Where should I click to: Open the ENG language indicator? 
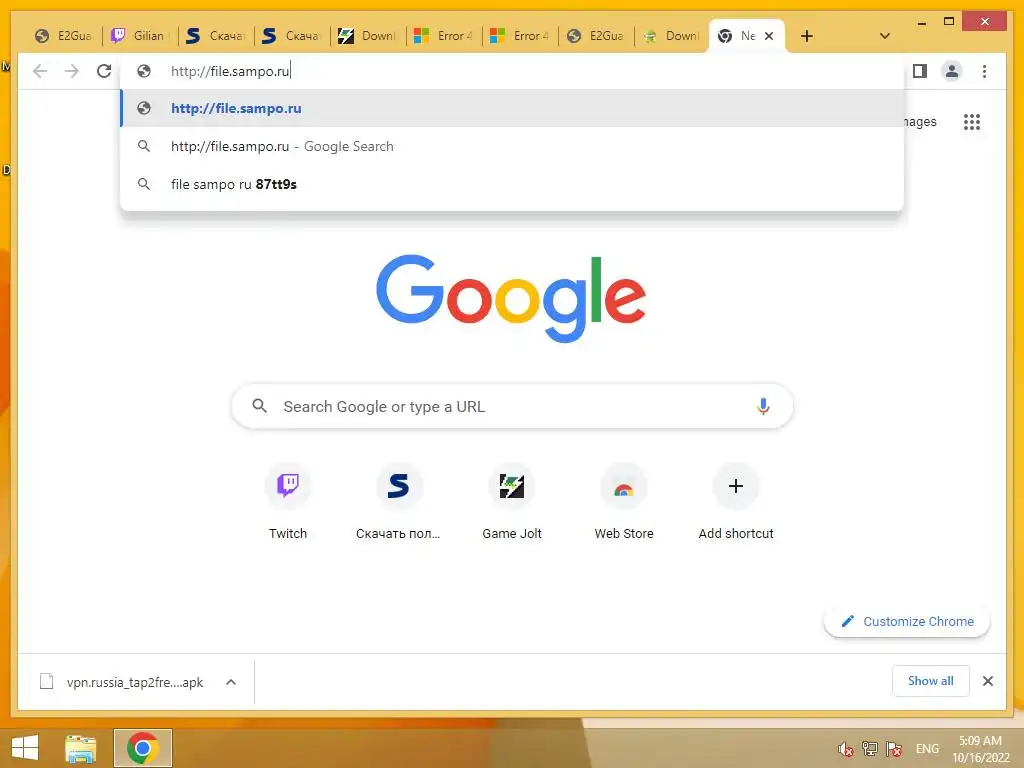pyautogui.click(x=927, y=748)
